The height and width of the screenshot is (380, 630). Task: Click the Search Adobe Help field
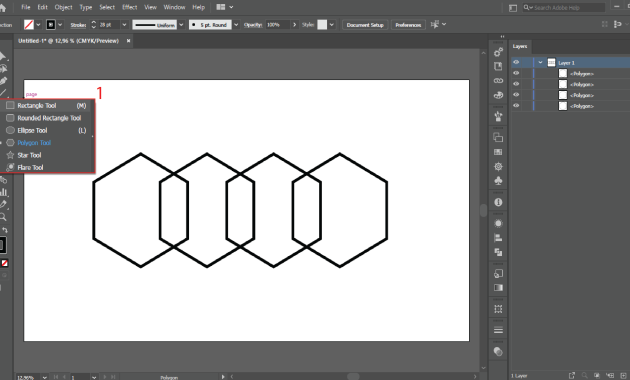coord(564,7)
